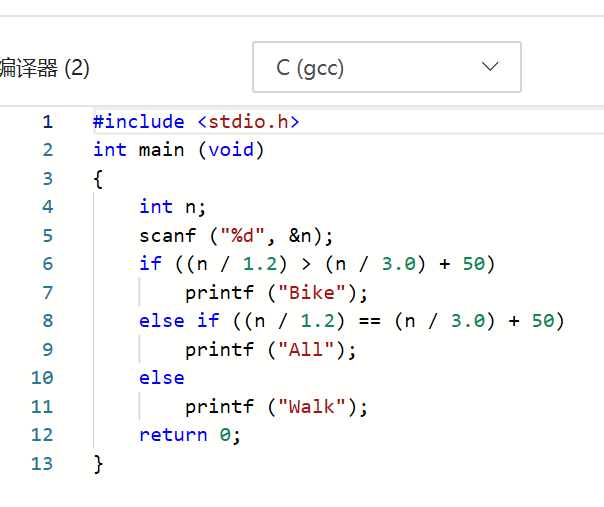
Task: Click the else if condition line
Action: coord(352,321)
